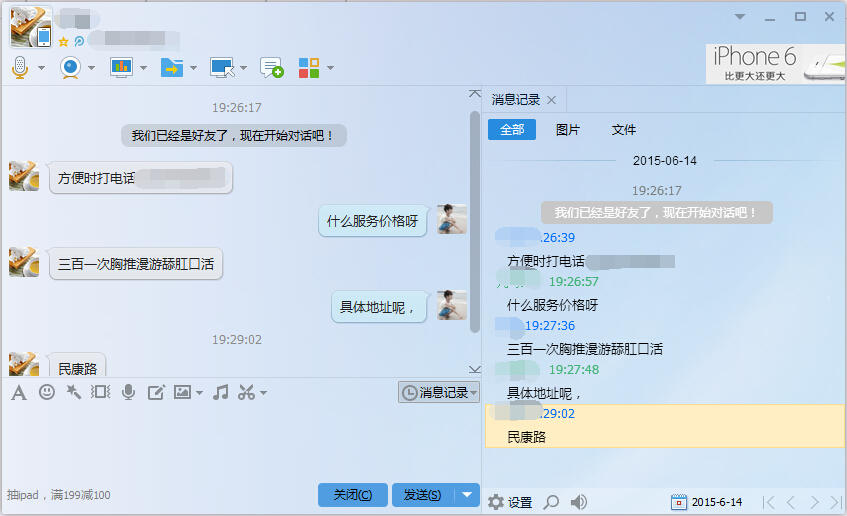Open send options arrow beside 发送
The width and height of the screenshot is (847, 516).
[x=467, y=495]
